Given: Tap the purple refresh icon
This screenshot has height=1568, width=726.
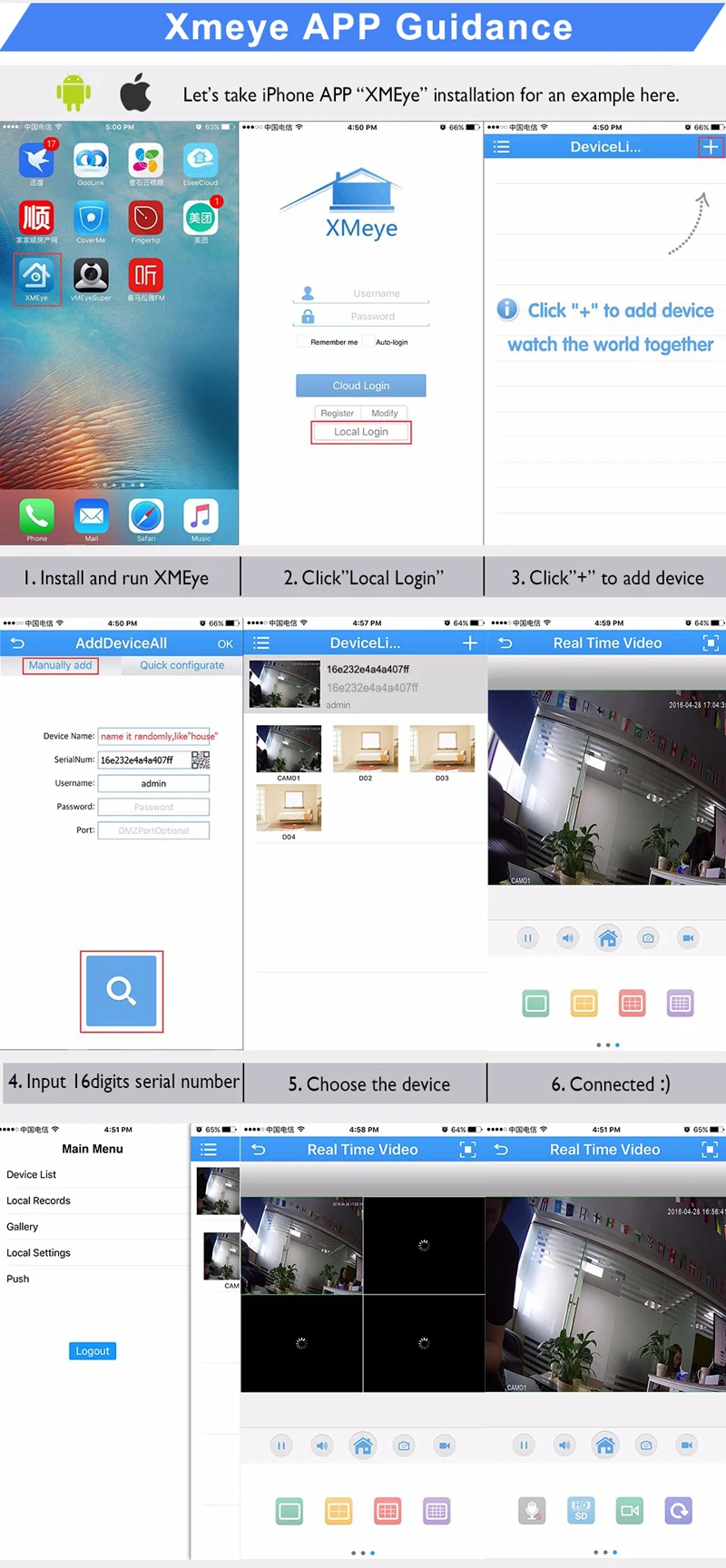Looking at the screenshot, I should click(679, 1511).
